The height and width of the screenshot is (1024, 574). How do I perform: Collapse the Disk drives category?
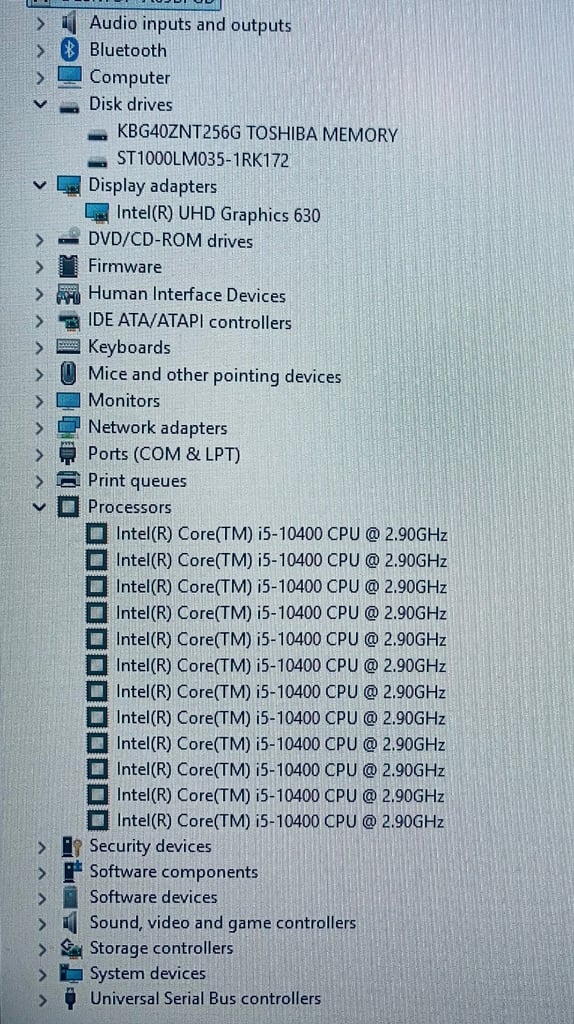point(40,104)
